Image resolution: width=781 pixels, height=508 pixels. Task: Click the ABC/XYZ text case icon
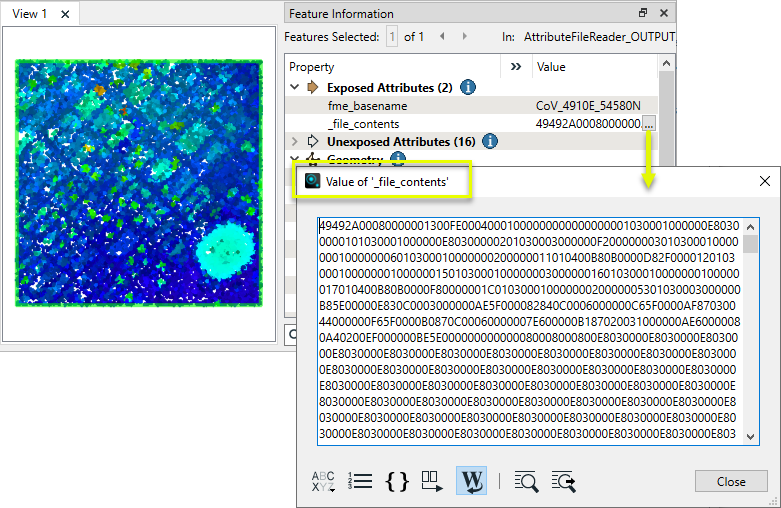pos(324,481)
